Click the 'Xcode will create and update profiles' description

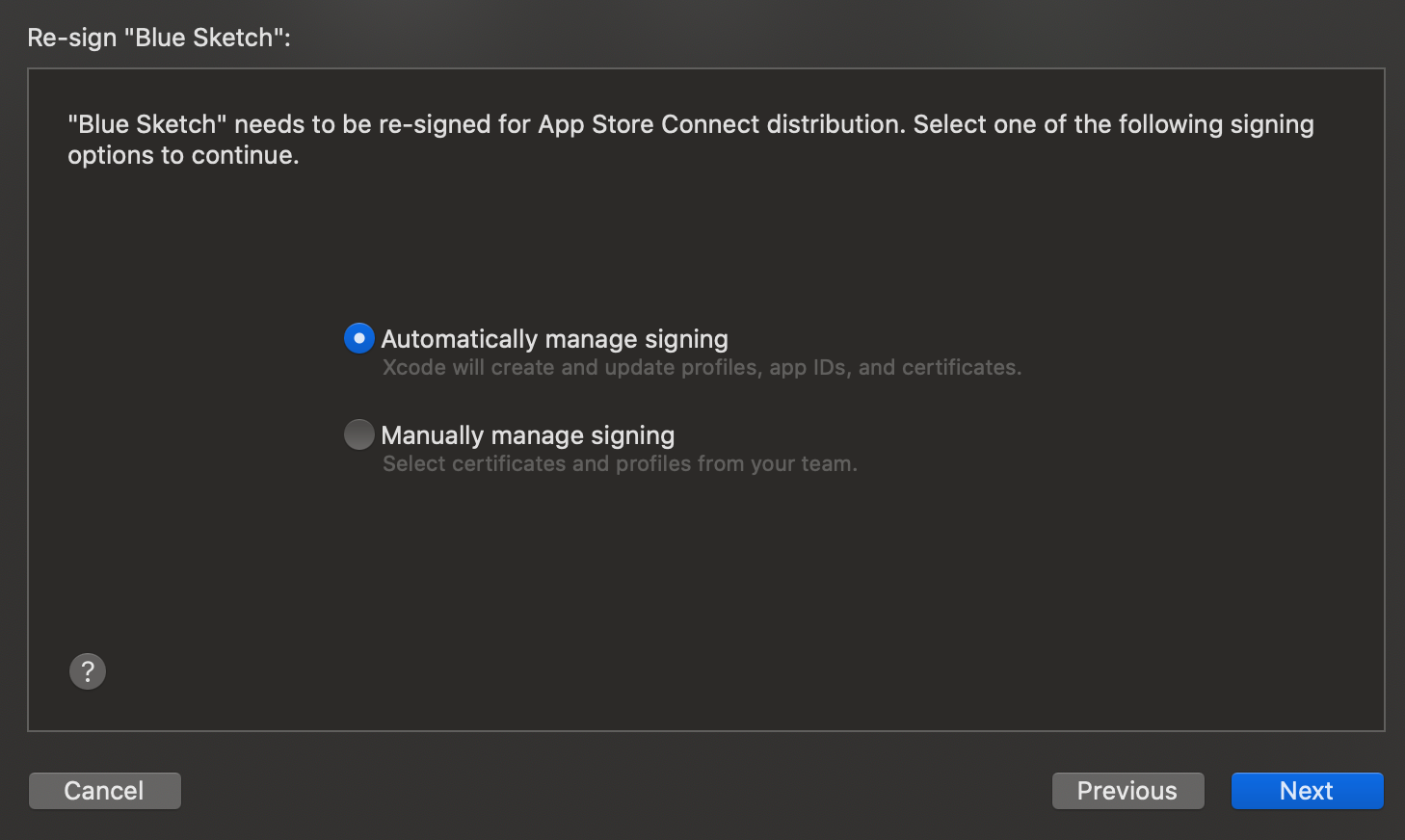pos(702,368)
